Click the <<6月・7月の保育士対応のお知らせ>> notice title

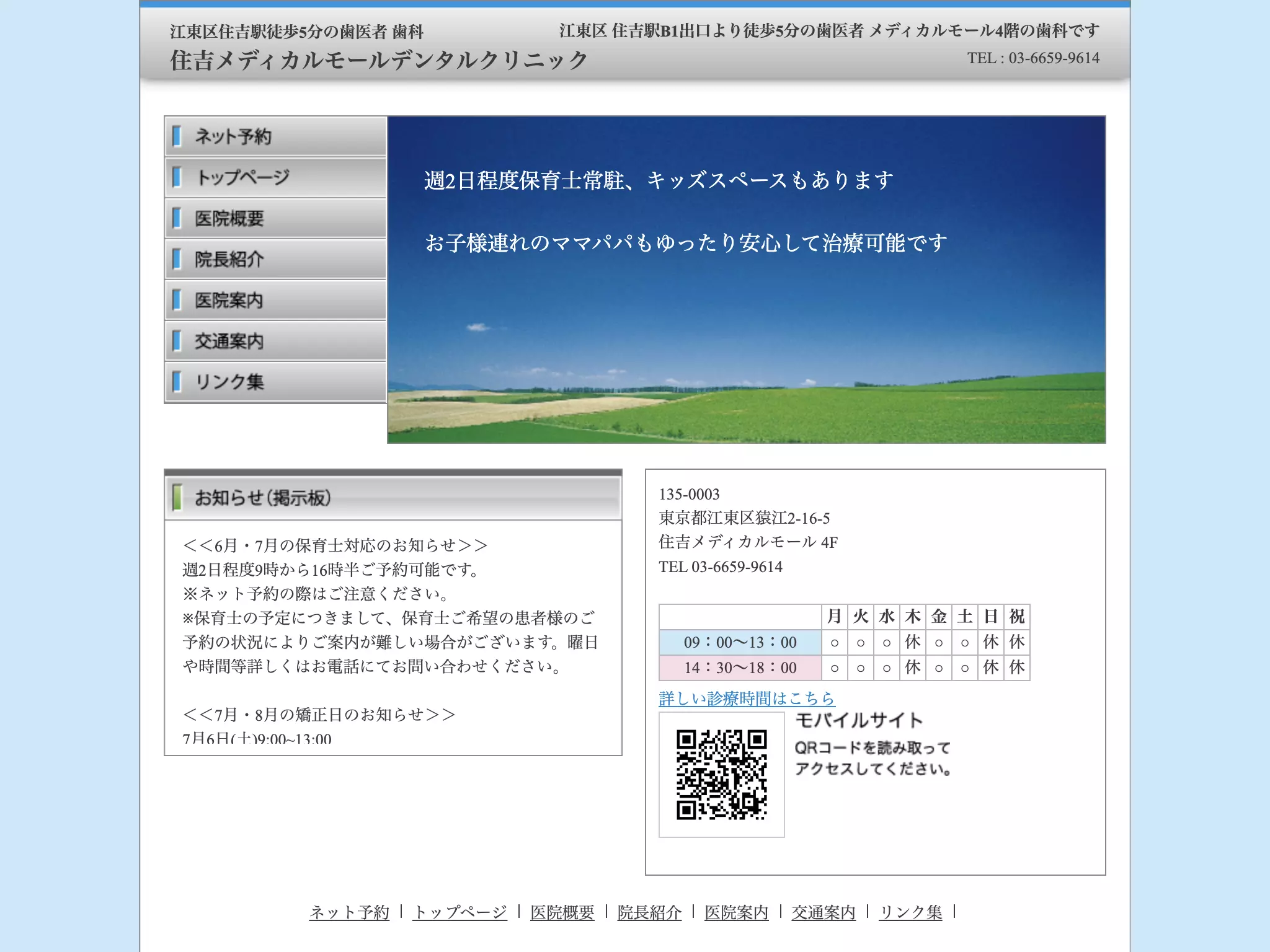click(x=335, y=545)
